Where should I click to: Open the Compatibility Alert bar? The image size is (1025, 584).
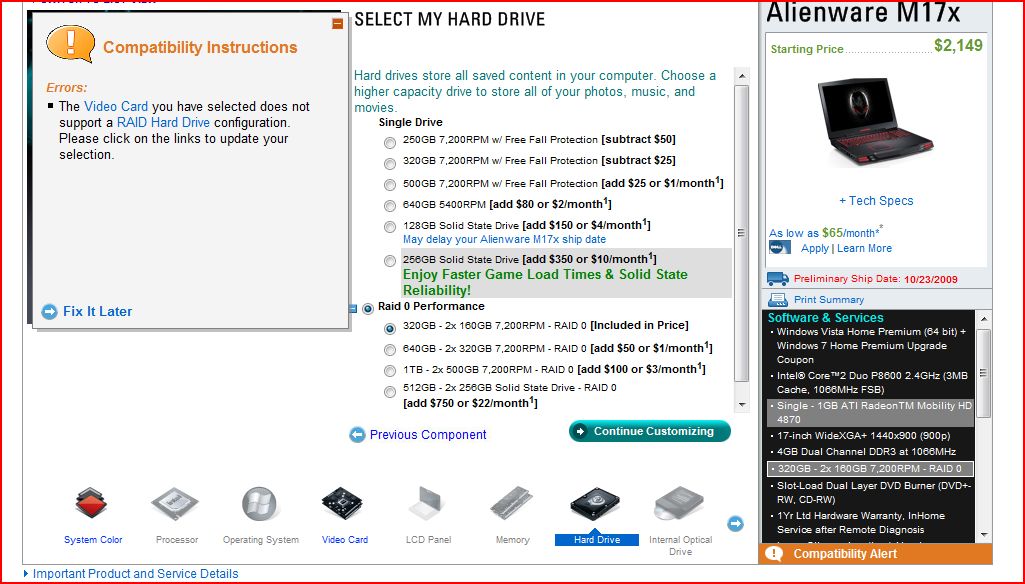coord(875,553)
